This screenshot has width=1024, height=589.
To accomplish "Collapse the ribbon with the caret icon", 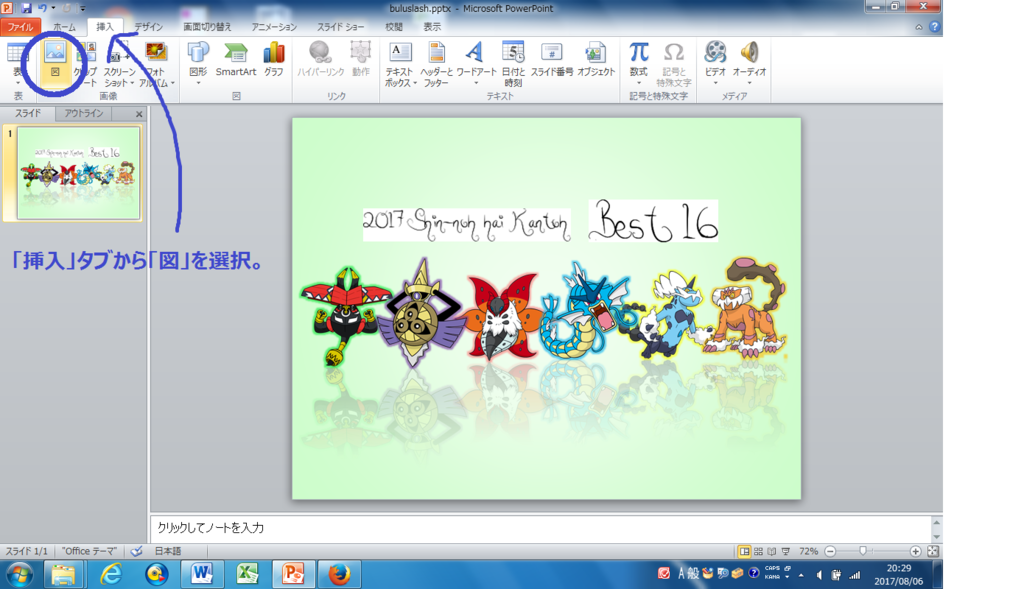I will [x=919, y=27].
